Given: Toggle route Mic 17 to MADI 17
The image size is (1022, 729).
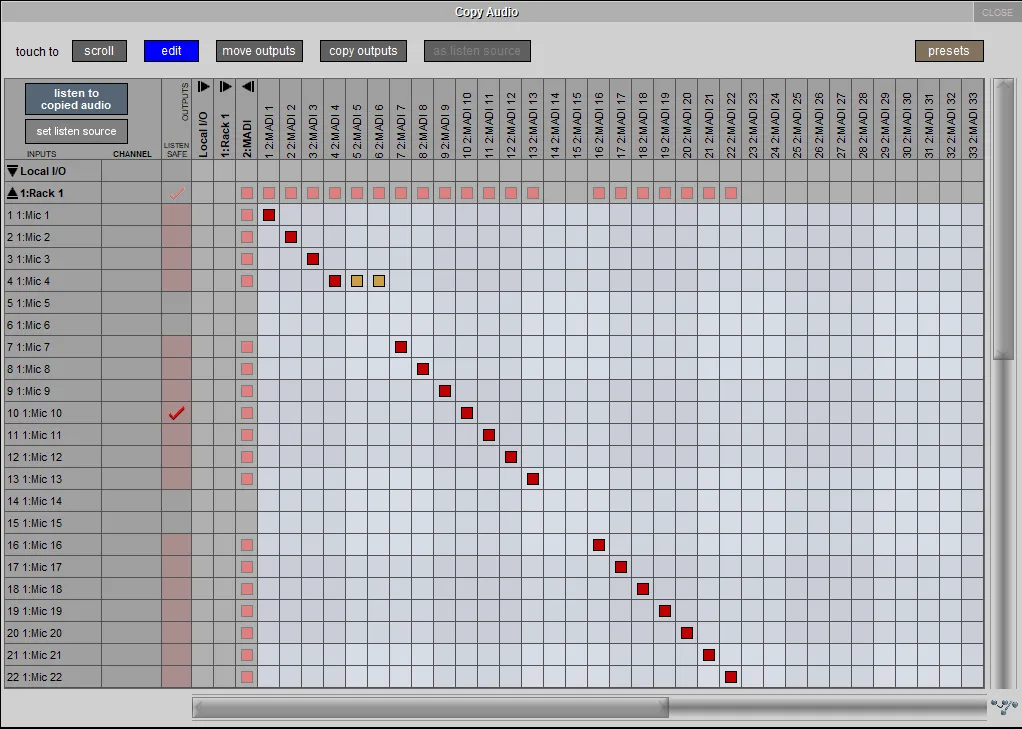Looking at the screenshot, I should point(621,567).
